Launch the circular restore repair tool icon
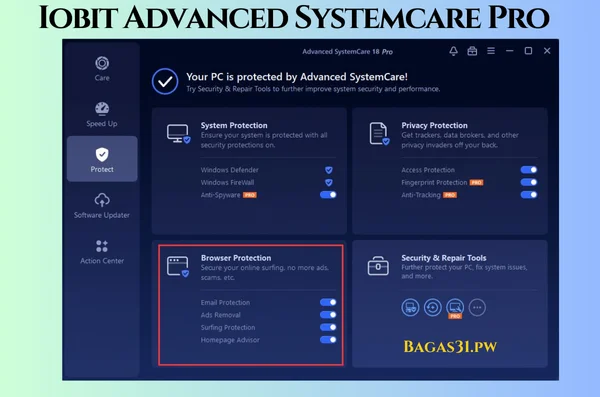 coord(432,307)
